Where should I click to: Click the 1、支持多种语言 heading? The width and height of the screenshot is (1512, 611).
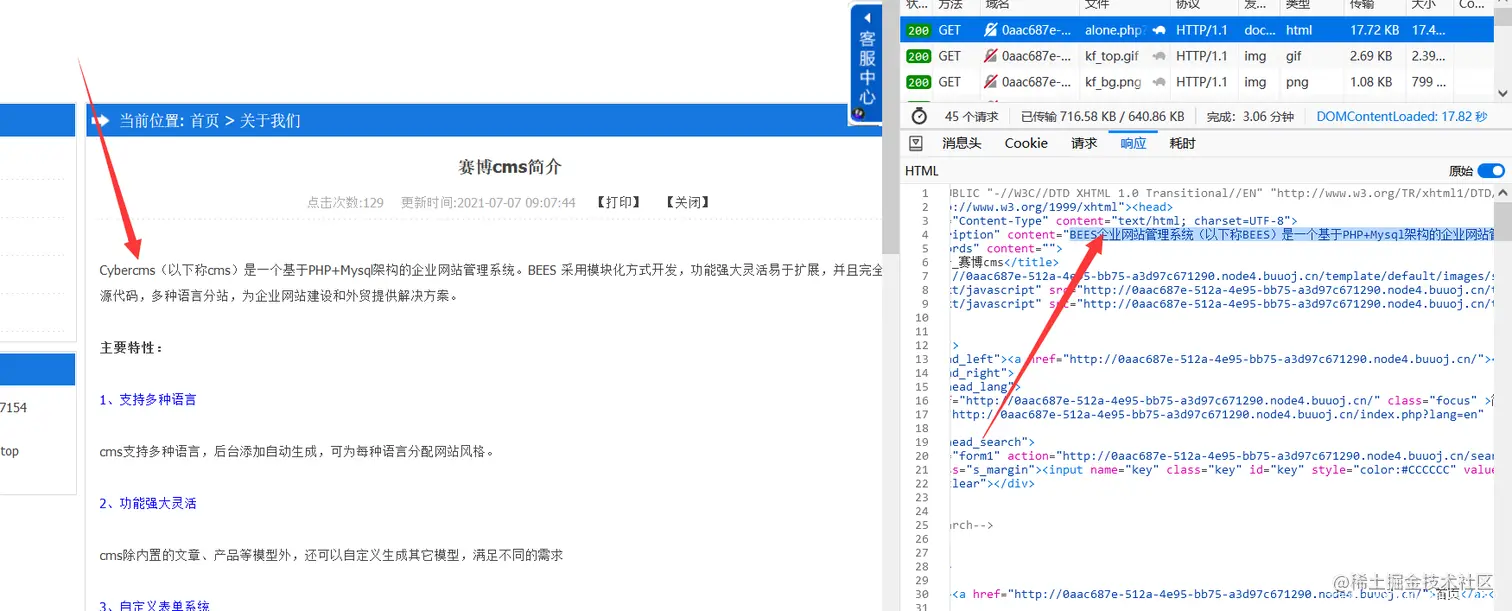click(148, 399)
